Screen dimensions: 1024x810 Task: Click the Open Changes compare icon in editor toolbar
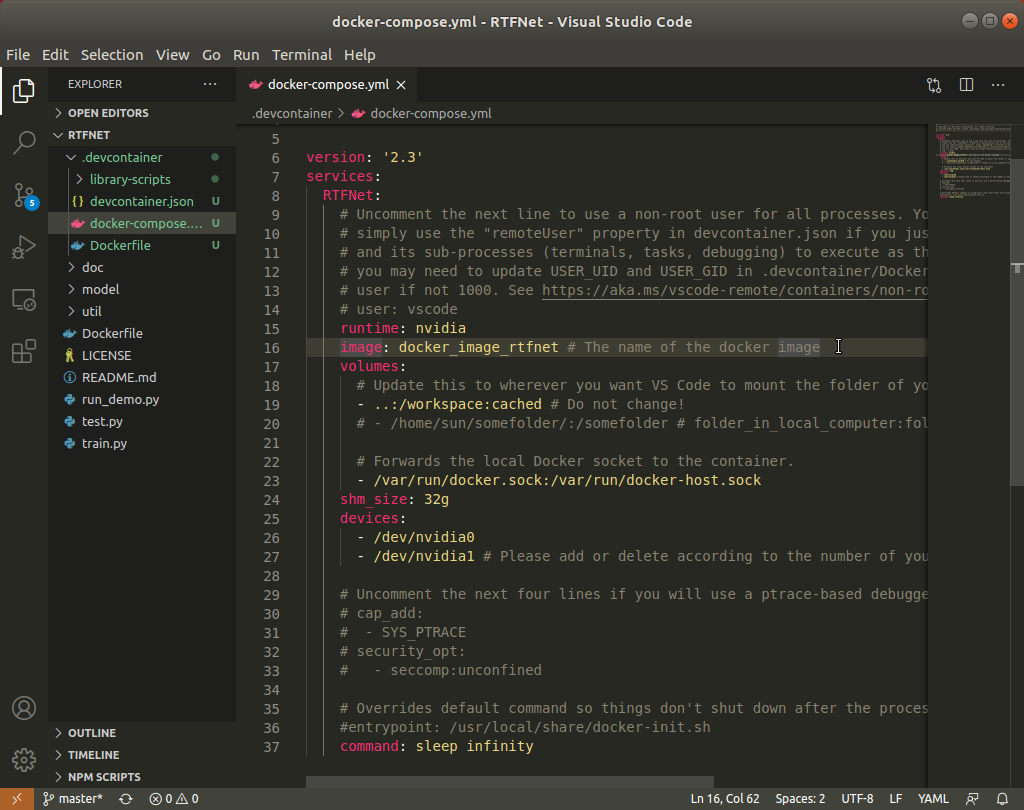[934, 85]
